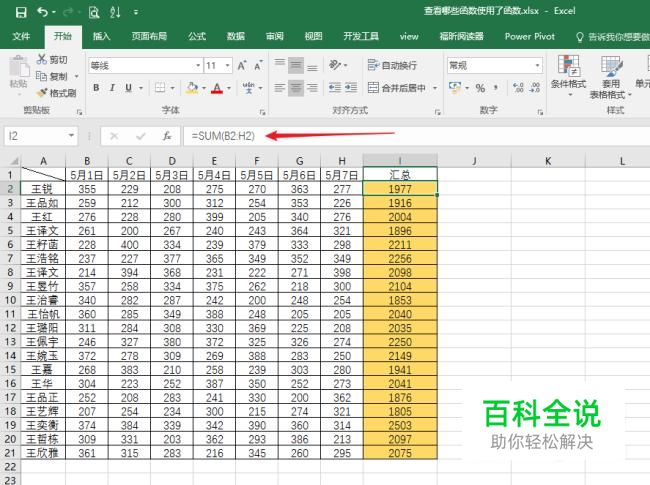Viewport: 650px width, 485px height.
Task: Open the Power Pivot tab
Action: click(x=530, y=36)
